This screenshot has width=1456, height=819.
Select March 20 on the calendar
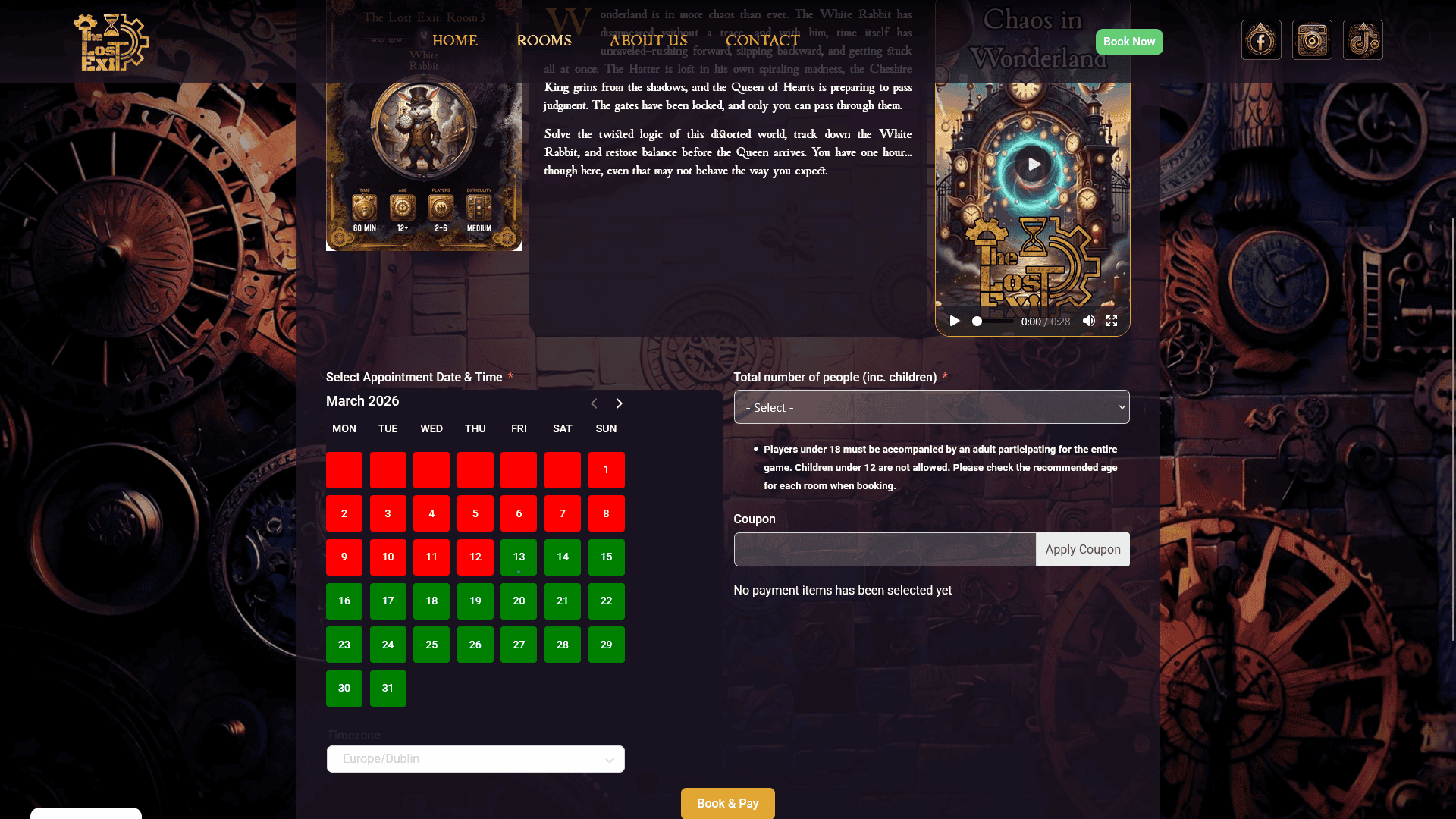tap(519, 601)
